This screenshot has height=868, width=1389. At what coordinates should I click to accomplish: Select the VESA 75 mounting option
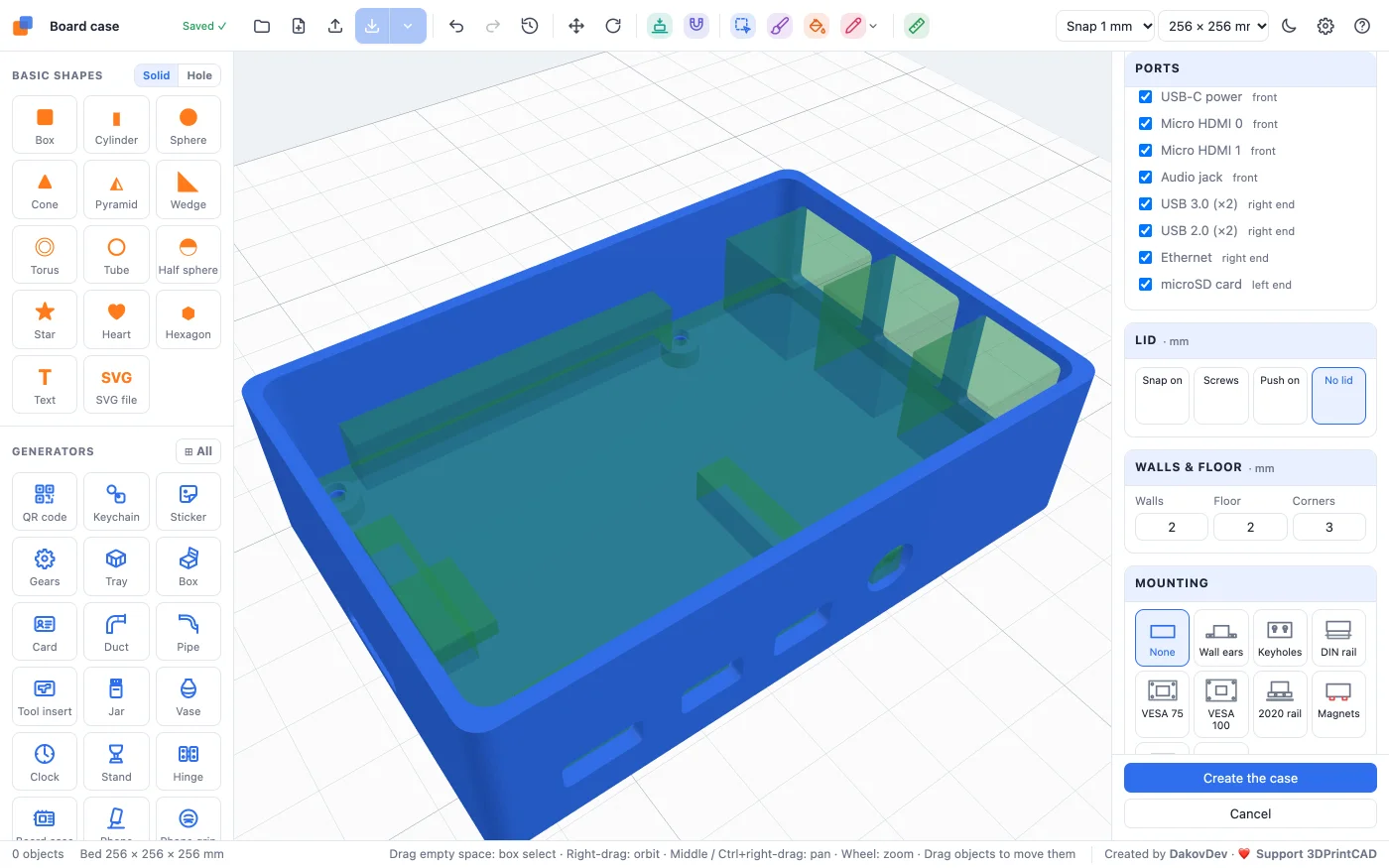pos(1162,703)
